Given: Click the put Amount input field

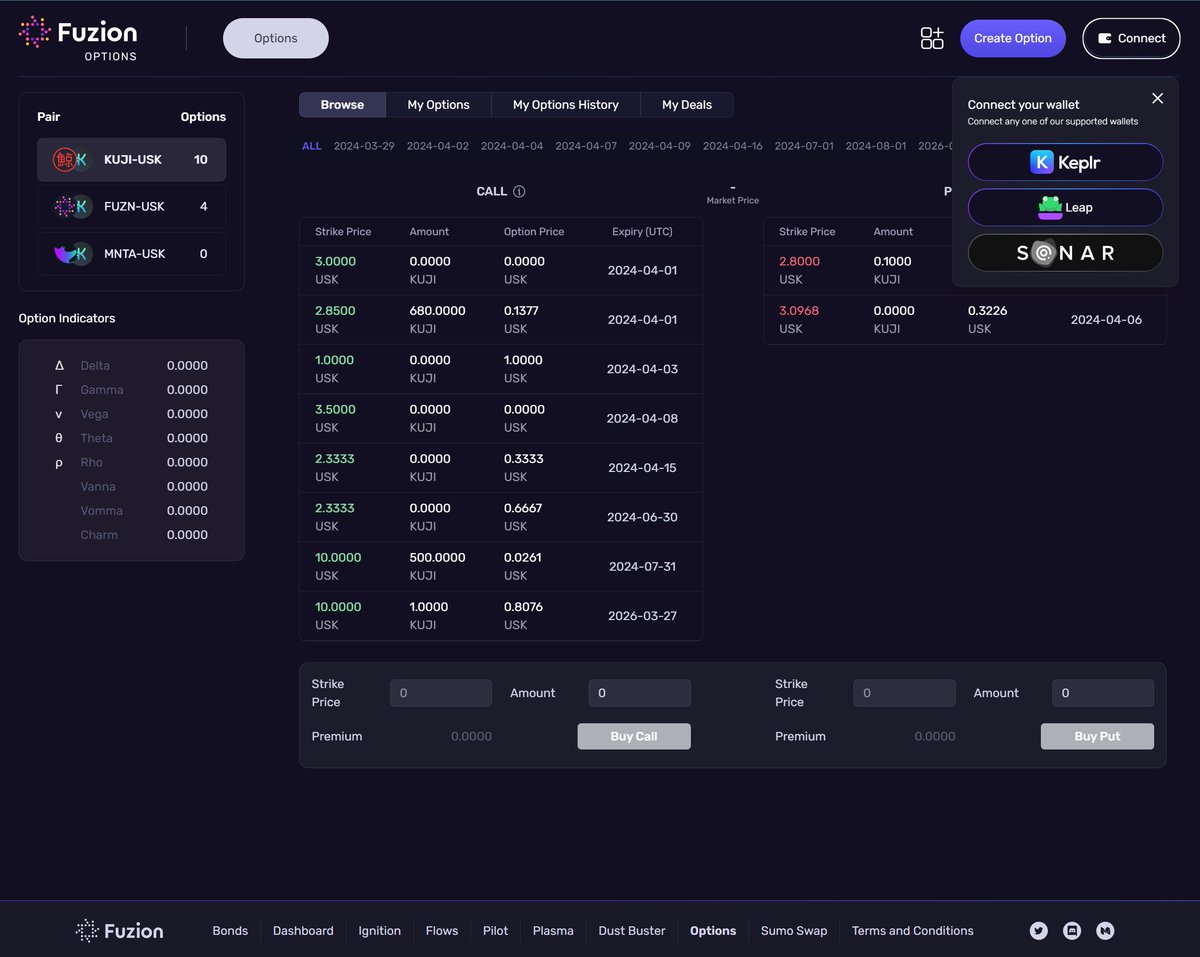Looking at the screenshot, I should click(x=1103, y=693).
